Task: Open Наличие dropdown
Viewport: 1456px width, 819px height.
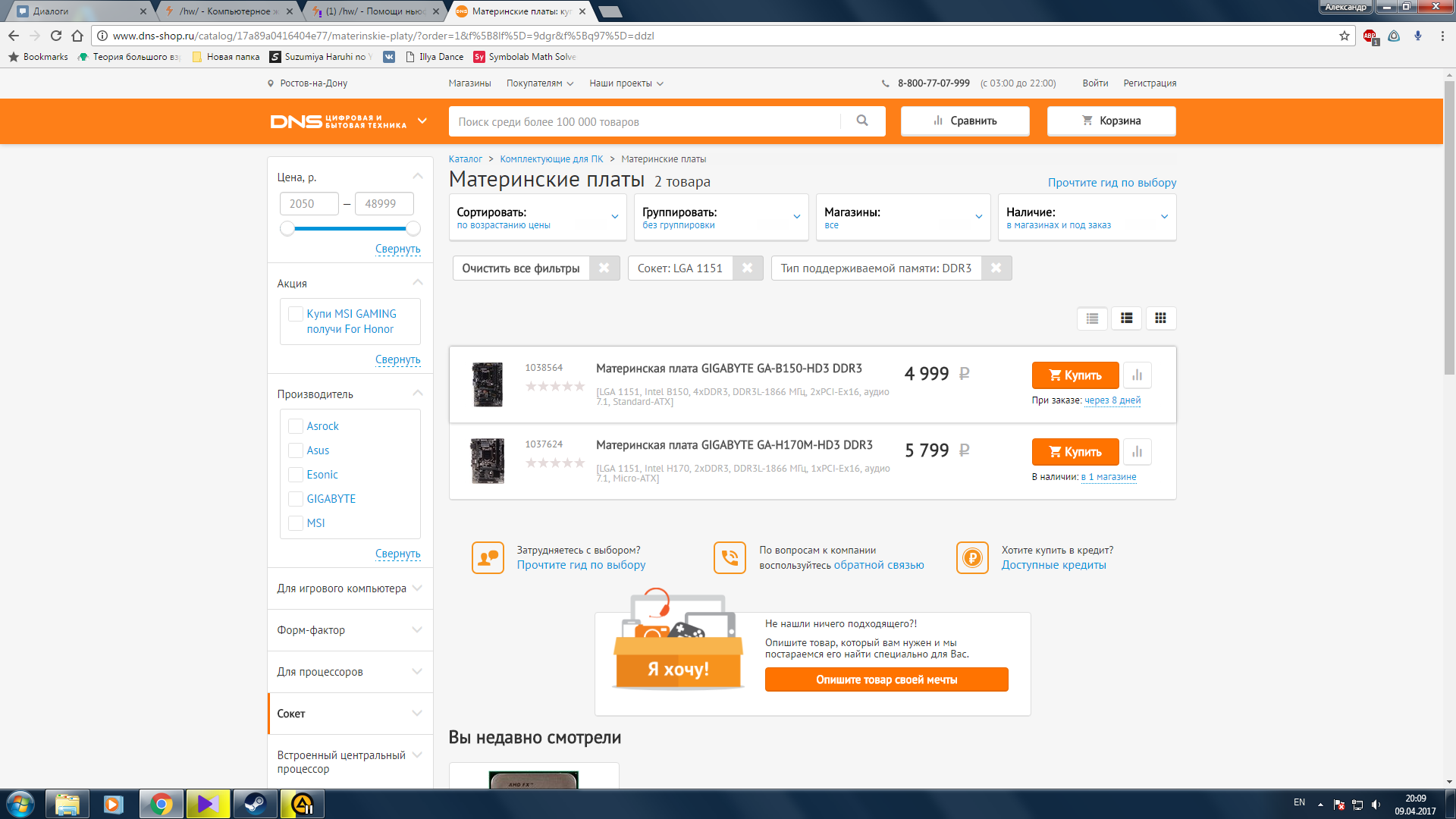Action: [1087, 218]
